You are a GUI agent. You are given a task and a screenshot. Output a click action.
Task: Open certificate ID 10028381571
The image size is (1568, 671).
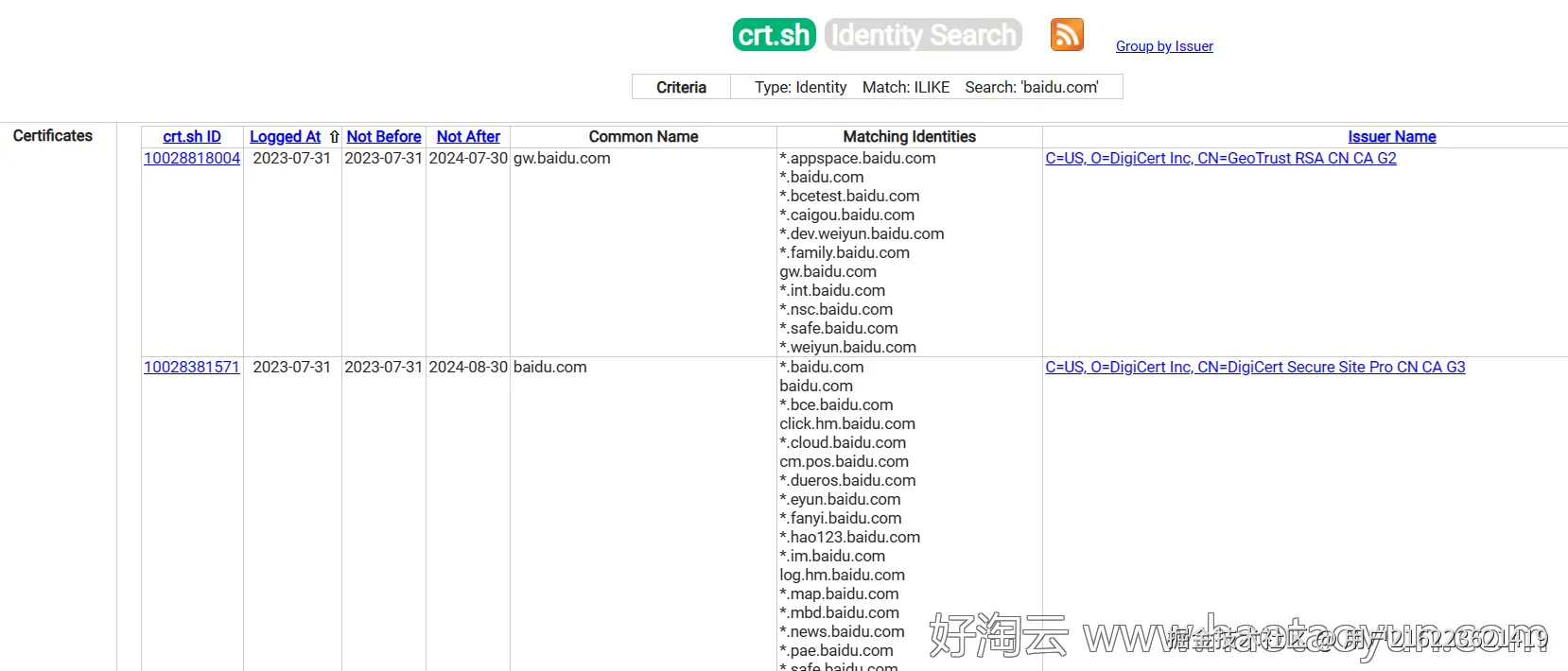(192, 368)
